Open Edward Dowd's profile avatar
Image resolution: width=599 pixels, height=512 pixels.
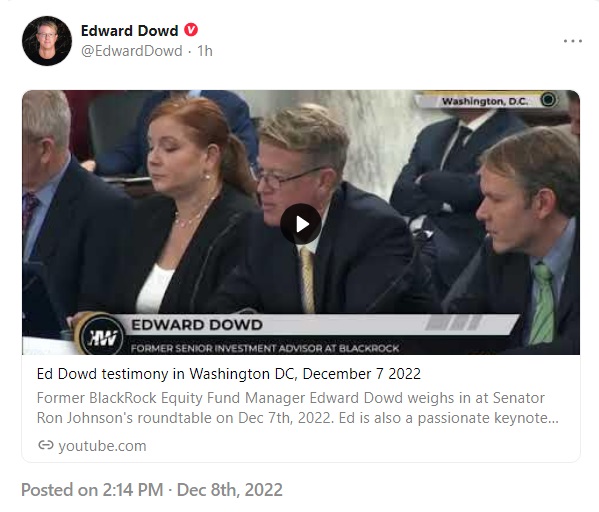click(47, 41)
